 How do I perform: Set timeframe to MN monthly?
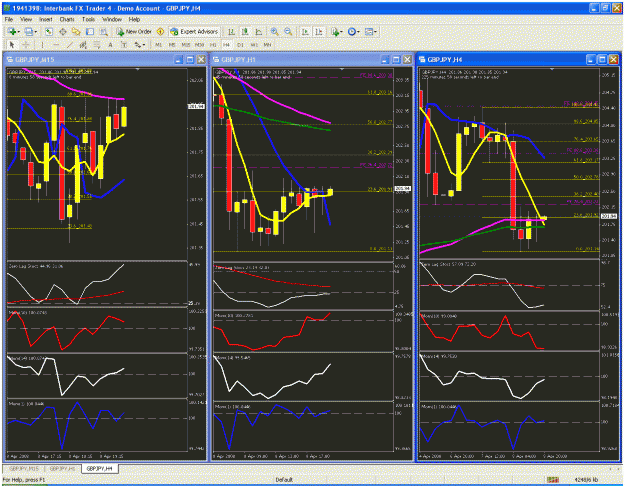click(x=267, y=45)
